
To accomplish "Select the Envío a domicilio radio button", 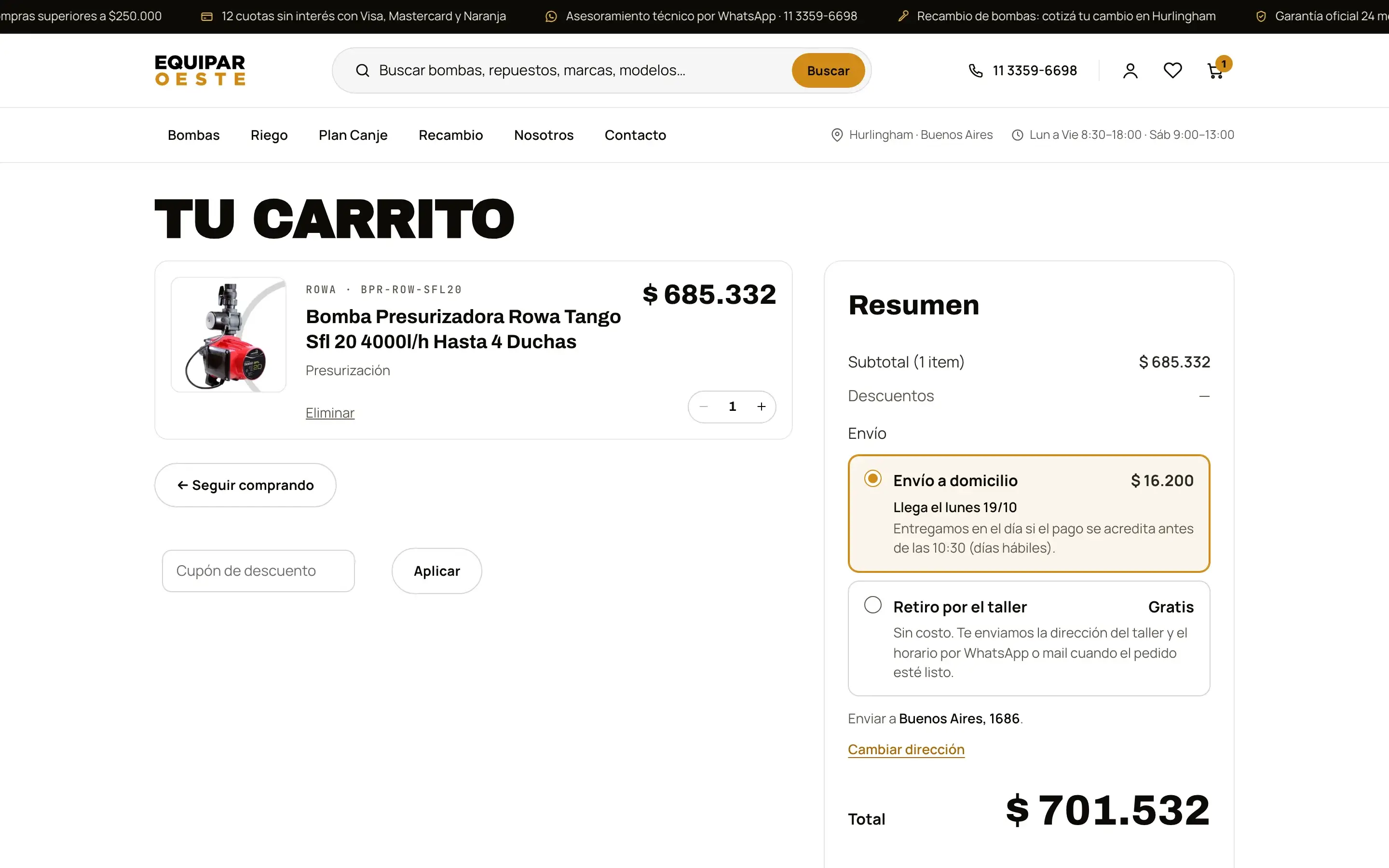I will (x=872, y=479).
